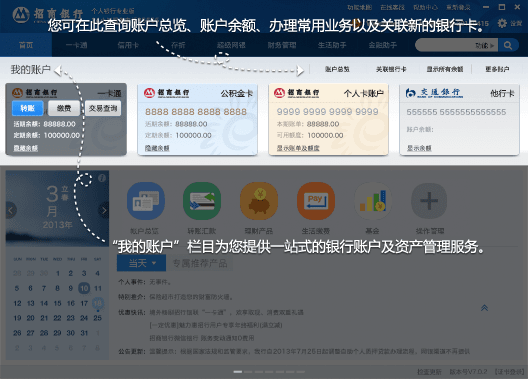Open the 账户总览 ID-cards shortcut icon
528x379 pixels.
pos(145,201)
